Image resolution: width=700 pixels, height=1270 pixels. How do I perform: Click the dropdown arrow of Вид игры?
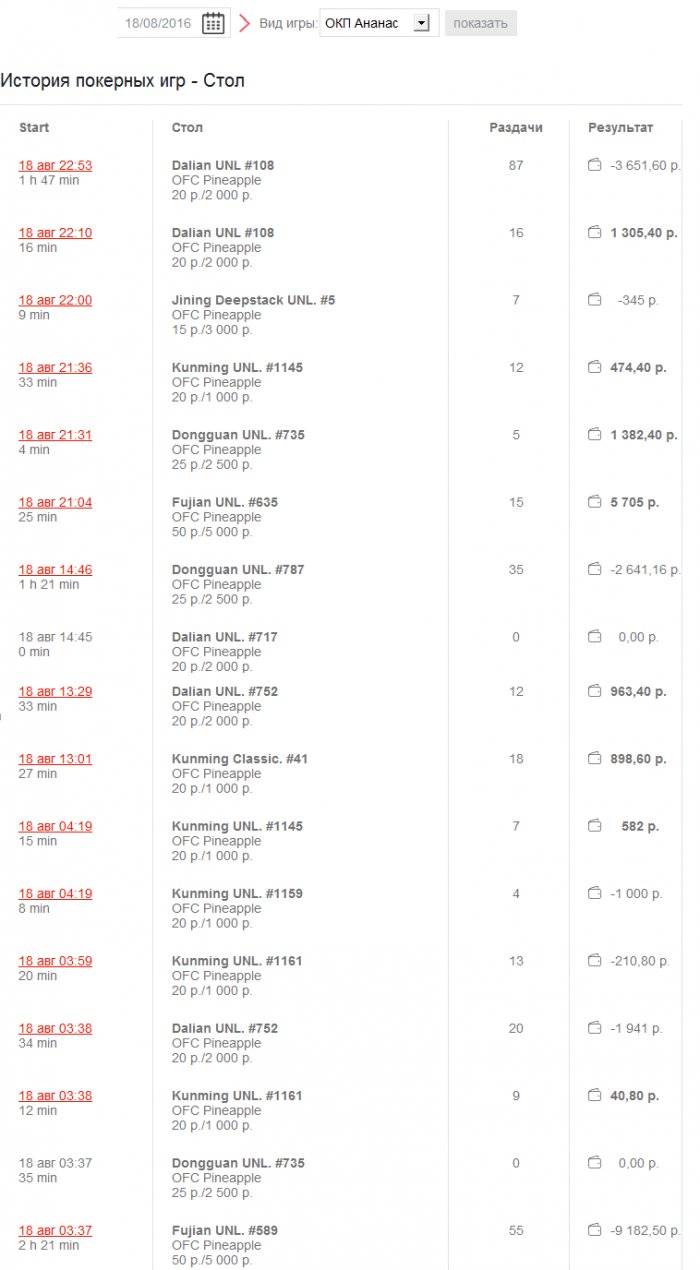pyautogui.click(x=421, y=23)
